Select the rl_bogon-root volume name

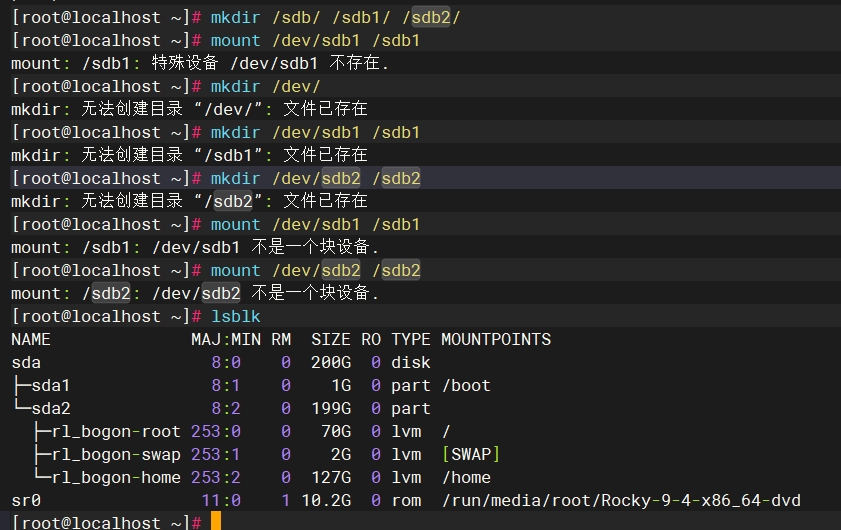116,432
